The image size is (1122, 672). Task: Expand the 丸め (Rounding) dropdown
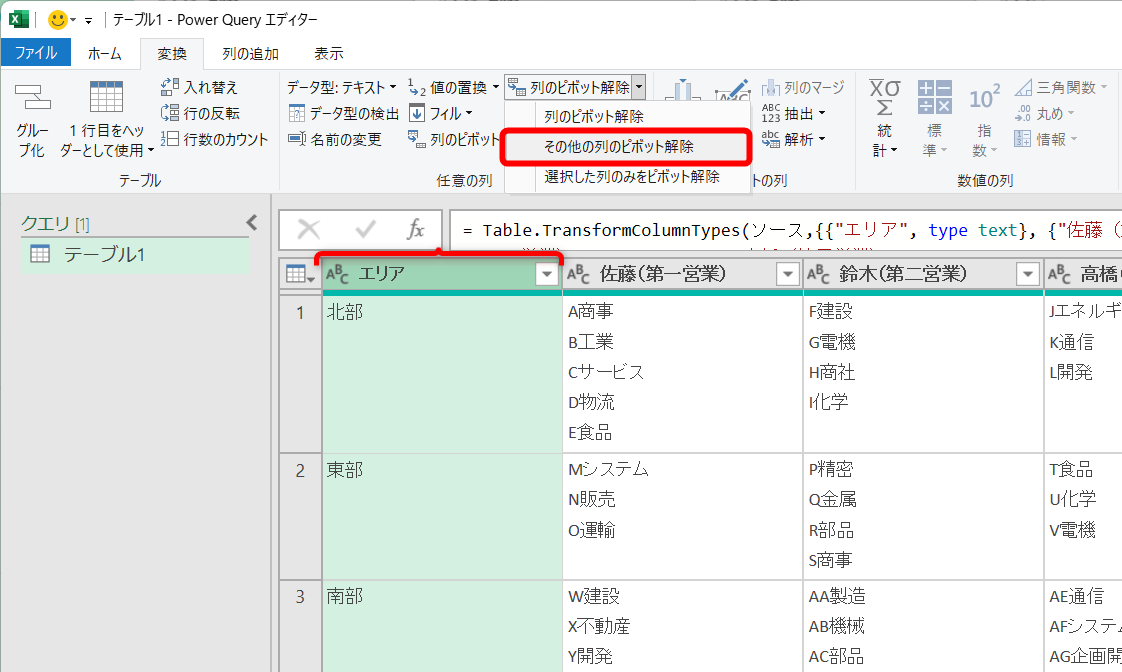pyautogui.click(x=1073, y=112)
